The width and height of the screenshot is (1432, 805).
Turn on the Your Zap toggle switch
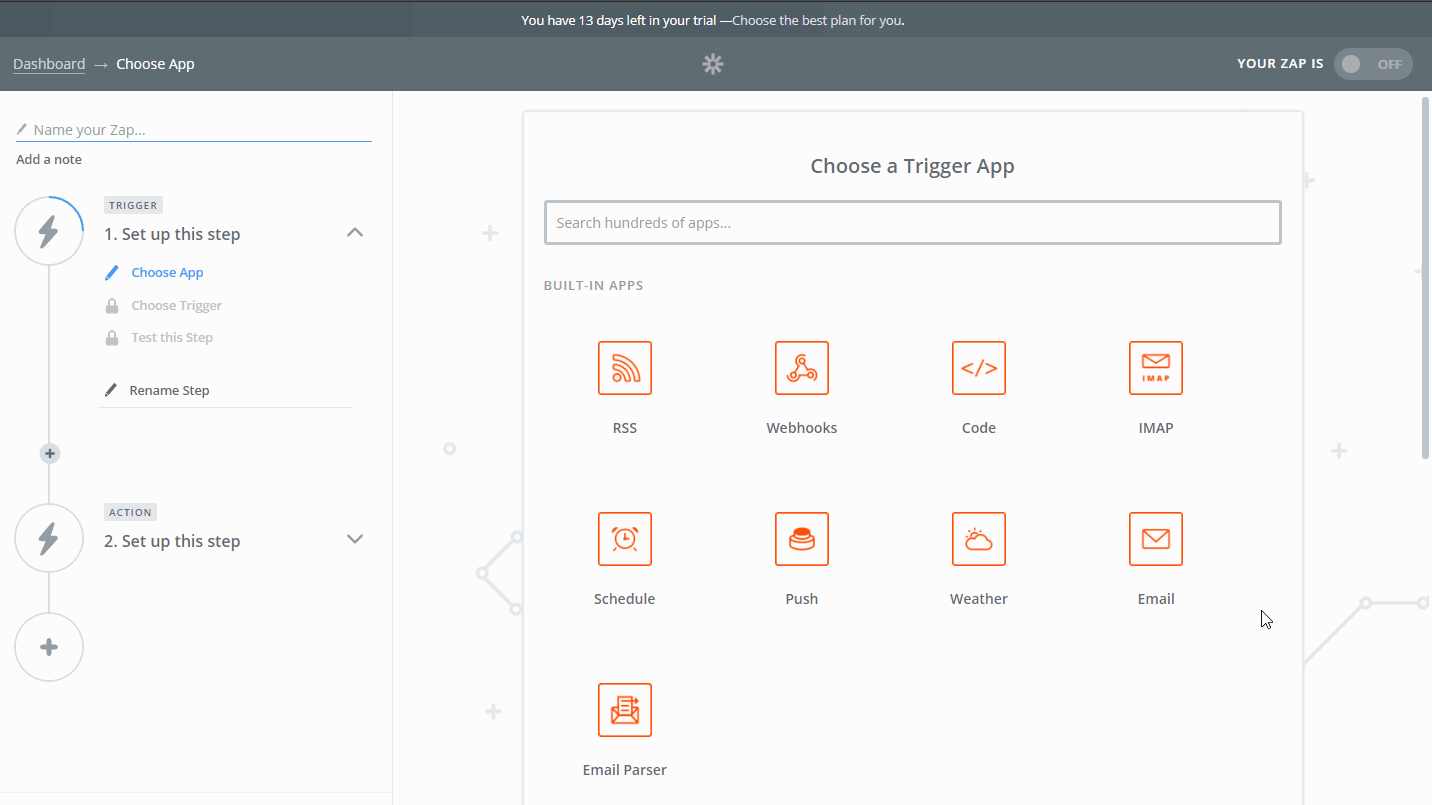1373,64
